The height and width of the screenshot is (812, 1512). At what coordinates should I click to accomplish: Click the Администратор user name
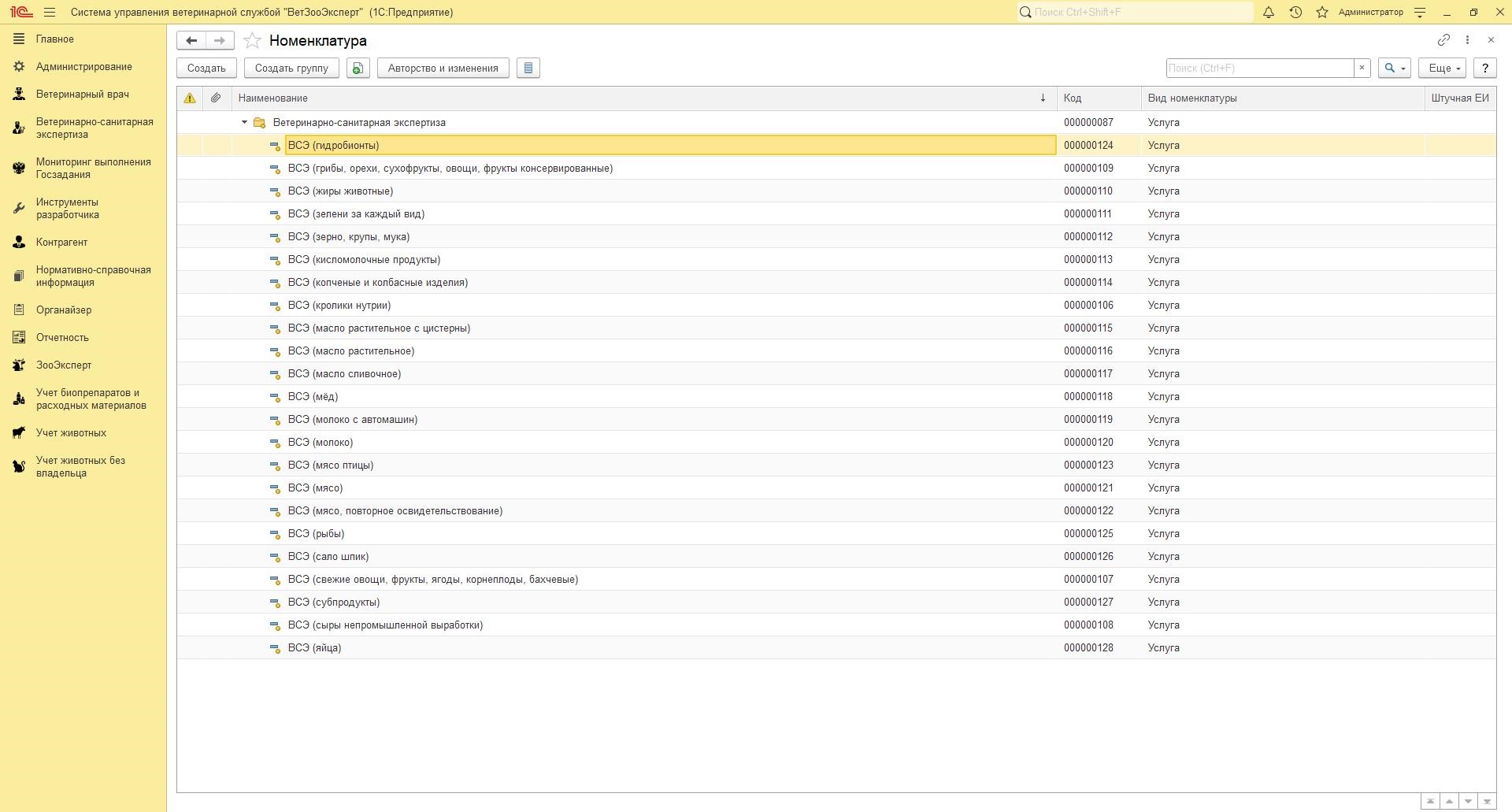coord(1370,13)
